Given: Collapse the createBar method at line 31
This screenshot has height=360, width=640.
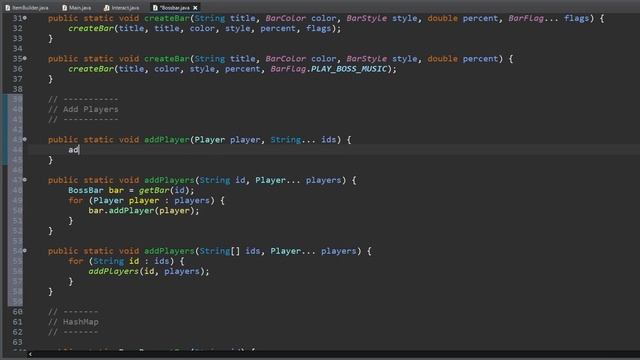Looking at the screenshot, I should click(x=25, y=18).
